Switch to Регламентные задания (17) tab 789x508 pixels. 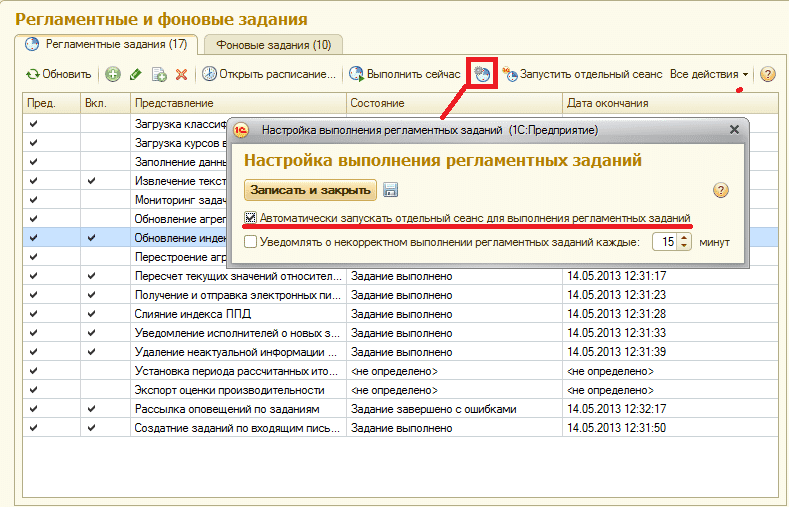(106, 44)
